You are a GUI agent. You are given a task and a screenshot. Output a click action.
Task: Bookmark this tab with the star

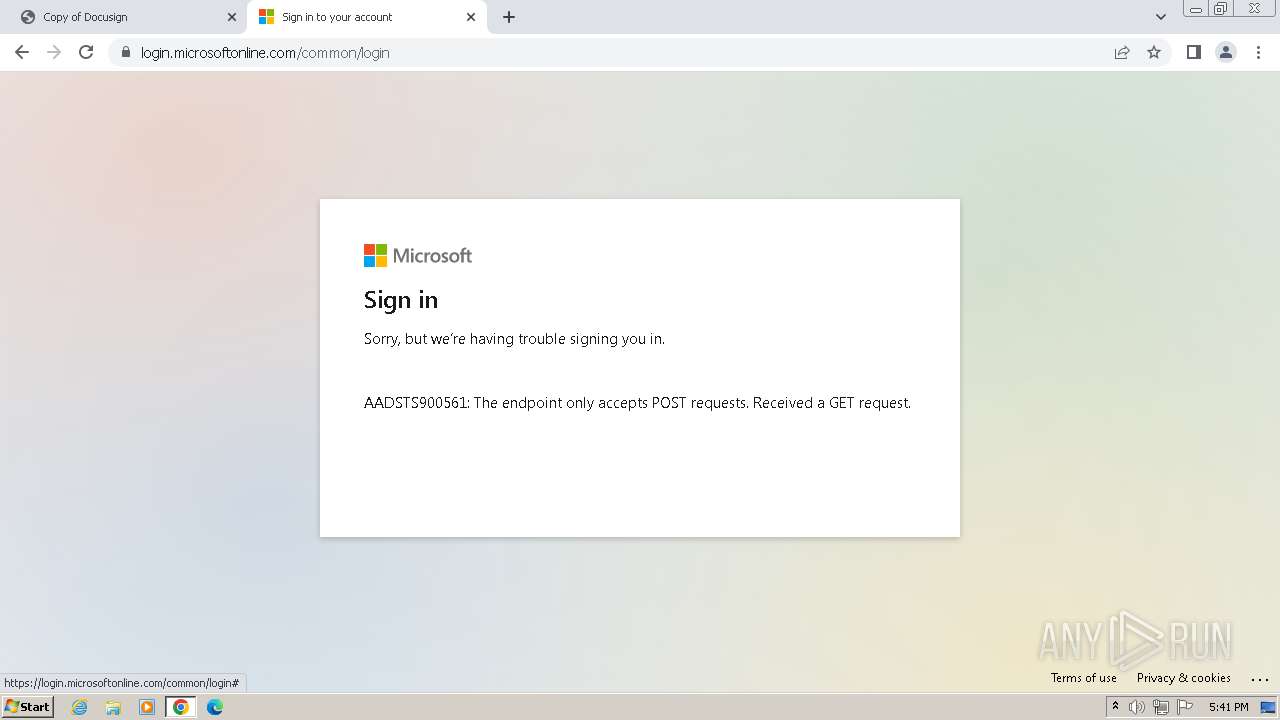point(1154,52)
